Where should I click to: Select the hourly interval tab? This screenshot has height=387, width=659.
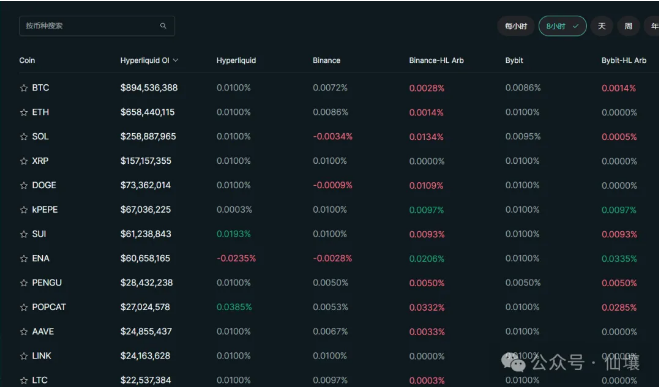(x=516, y=26)
